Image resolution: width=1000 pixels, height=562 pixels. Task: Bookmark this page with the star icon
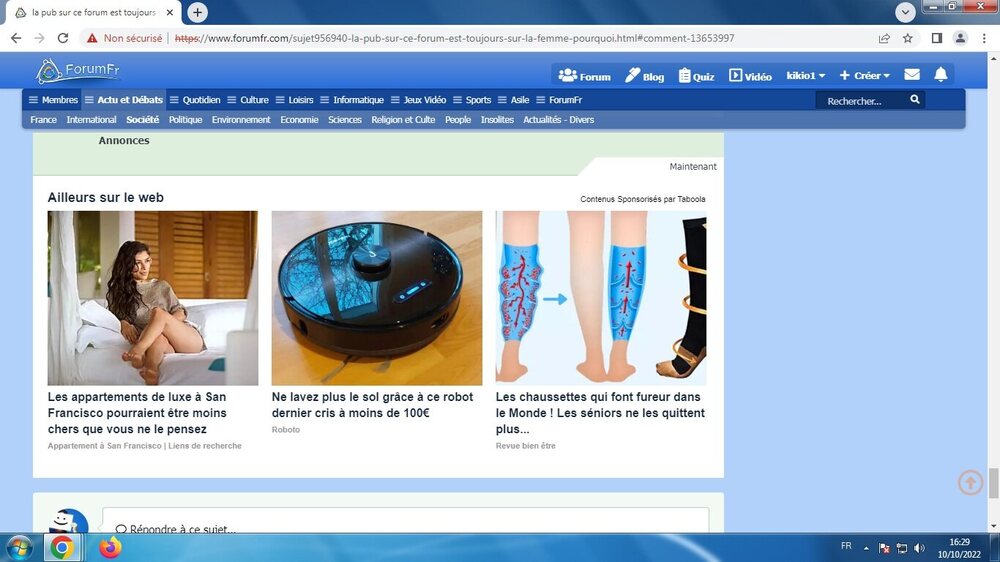coord(908,38)
